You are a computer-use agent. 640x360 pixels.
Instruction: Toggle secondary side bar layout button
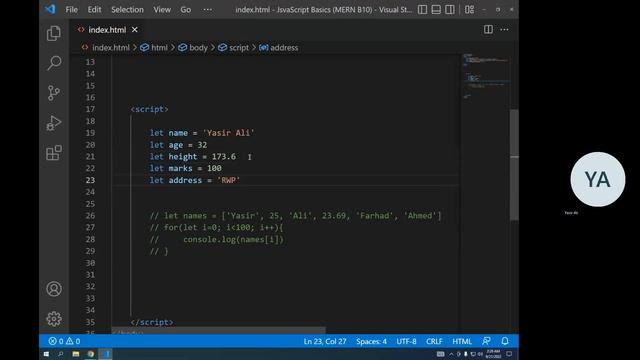(x=450, y=9)
